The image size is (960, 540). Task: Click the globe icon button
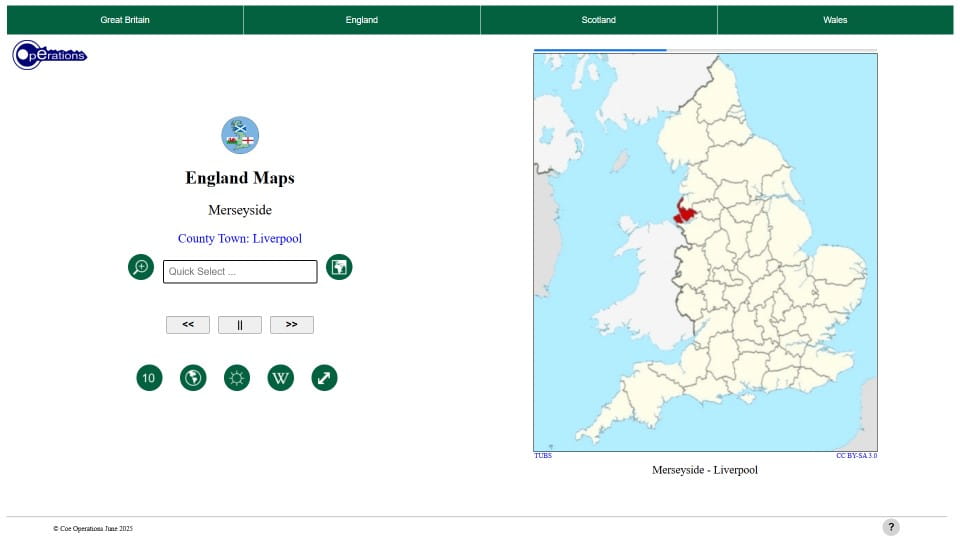pyautogui.click(x=193, y=378)
